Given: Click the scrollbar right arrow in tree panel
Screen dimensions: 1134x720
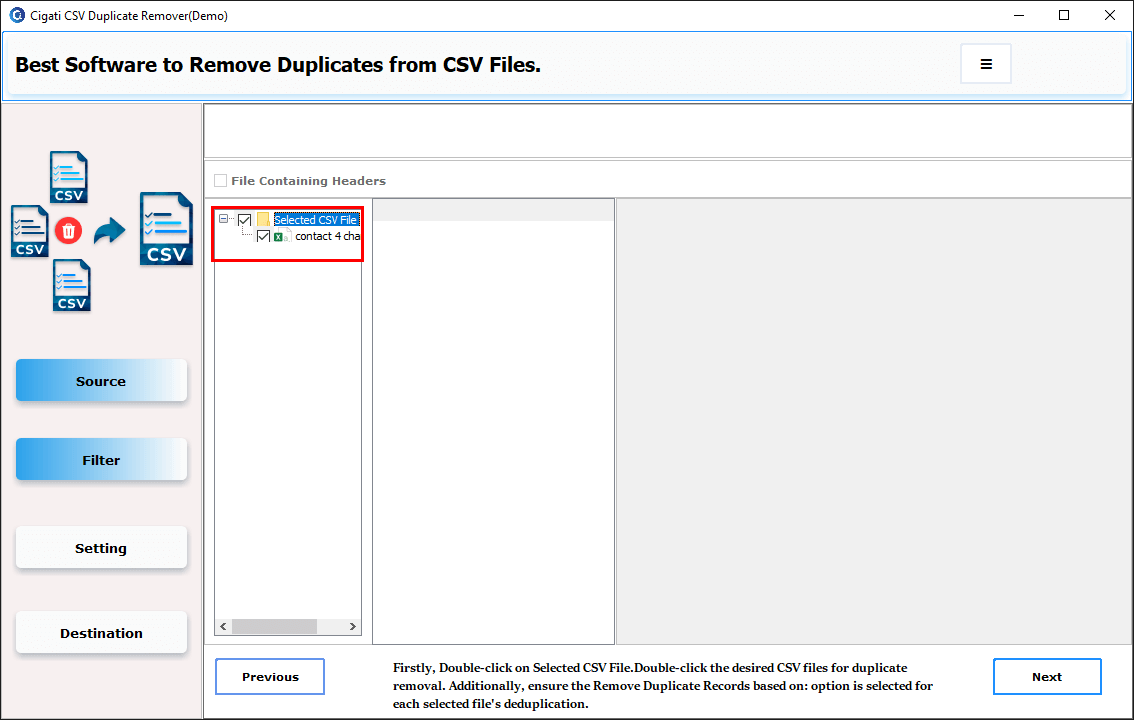Looking at the screenshot, I should [x=353, y=626].
